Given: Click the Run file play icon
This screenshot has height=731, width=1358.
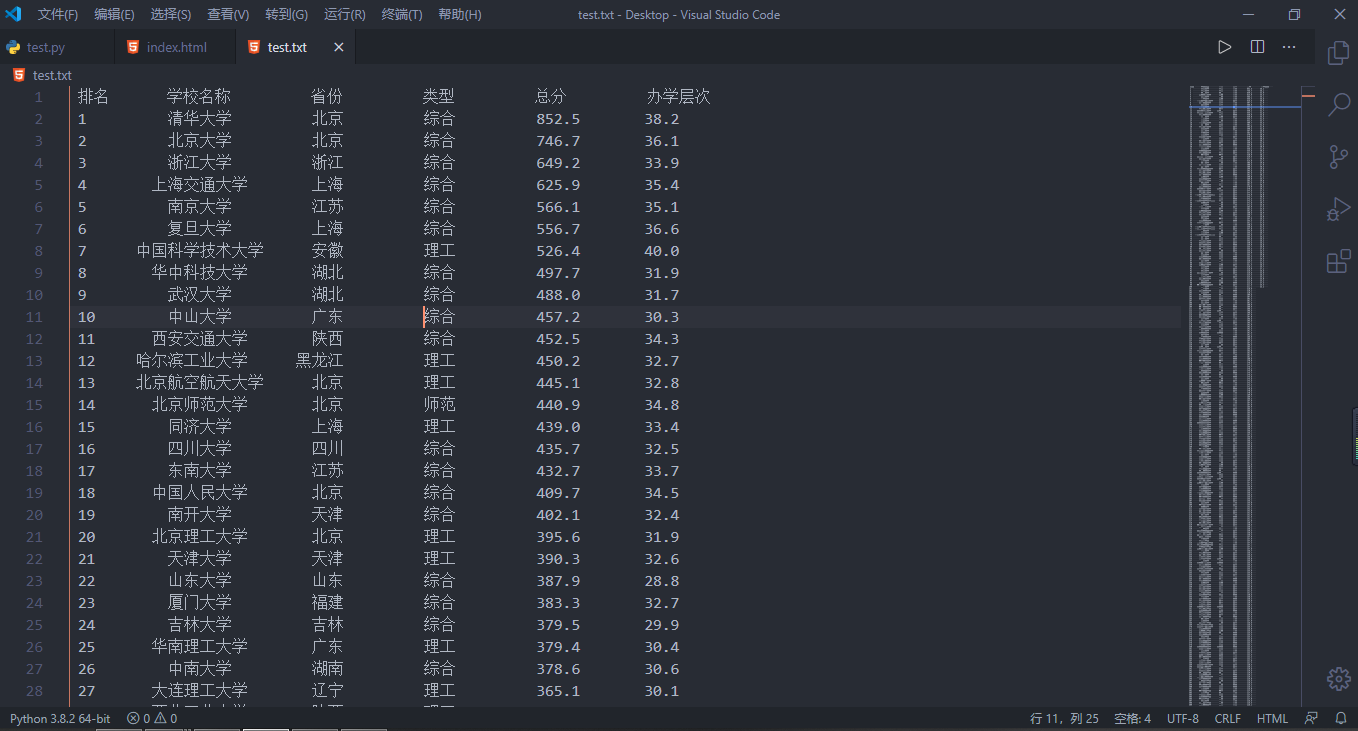Looking at the screenshot, I should pyautogui.click(x=1224, y=47).
